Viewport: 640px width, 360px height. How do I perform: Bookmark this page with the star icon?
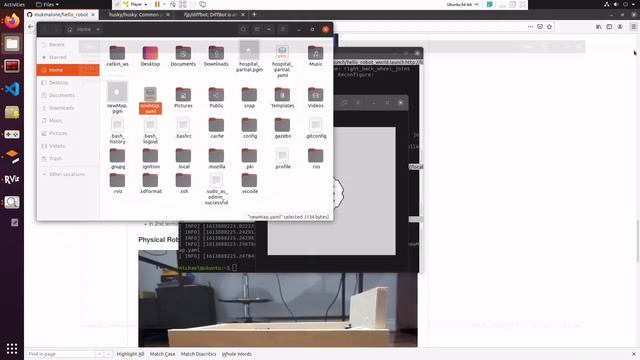[549, 27]
